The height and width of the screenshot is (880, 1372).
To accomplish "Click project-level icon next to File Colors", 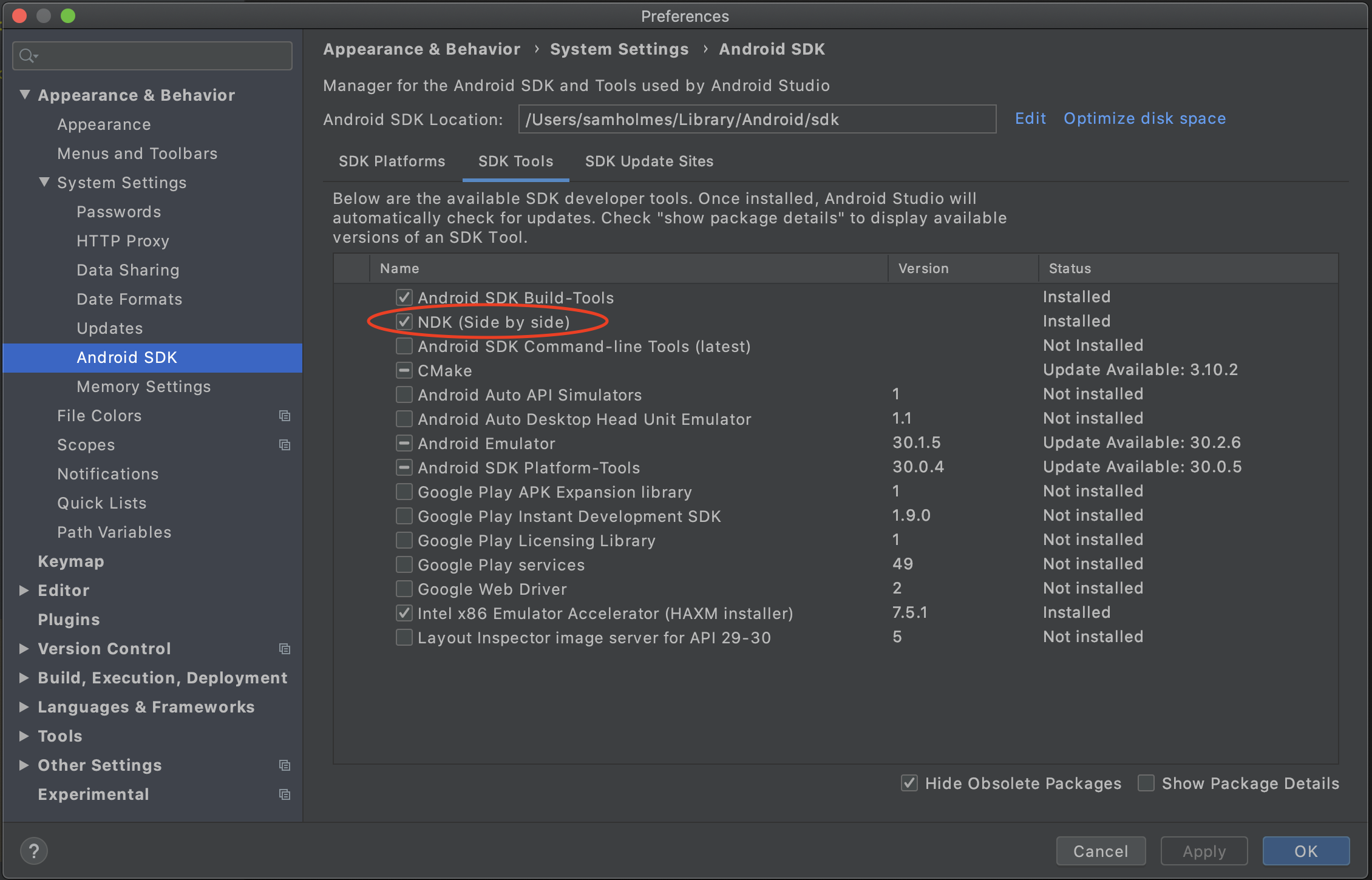I will (284, 416).
